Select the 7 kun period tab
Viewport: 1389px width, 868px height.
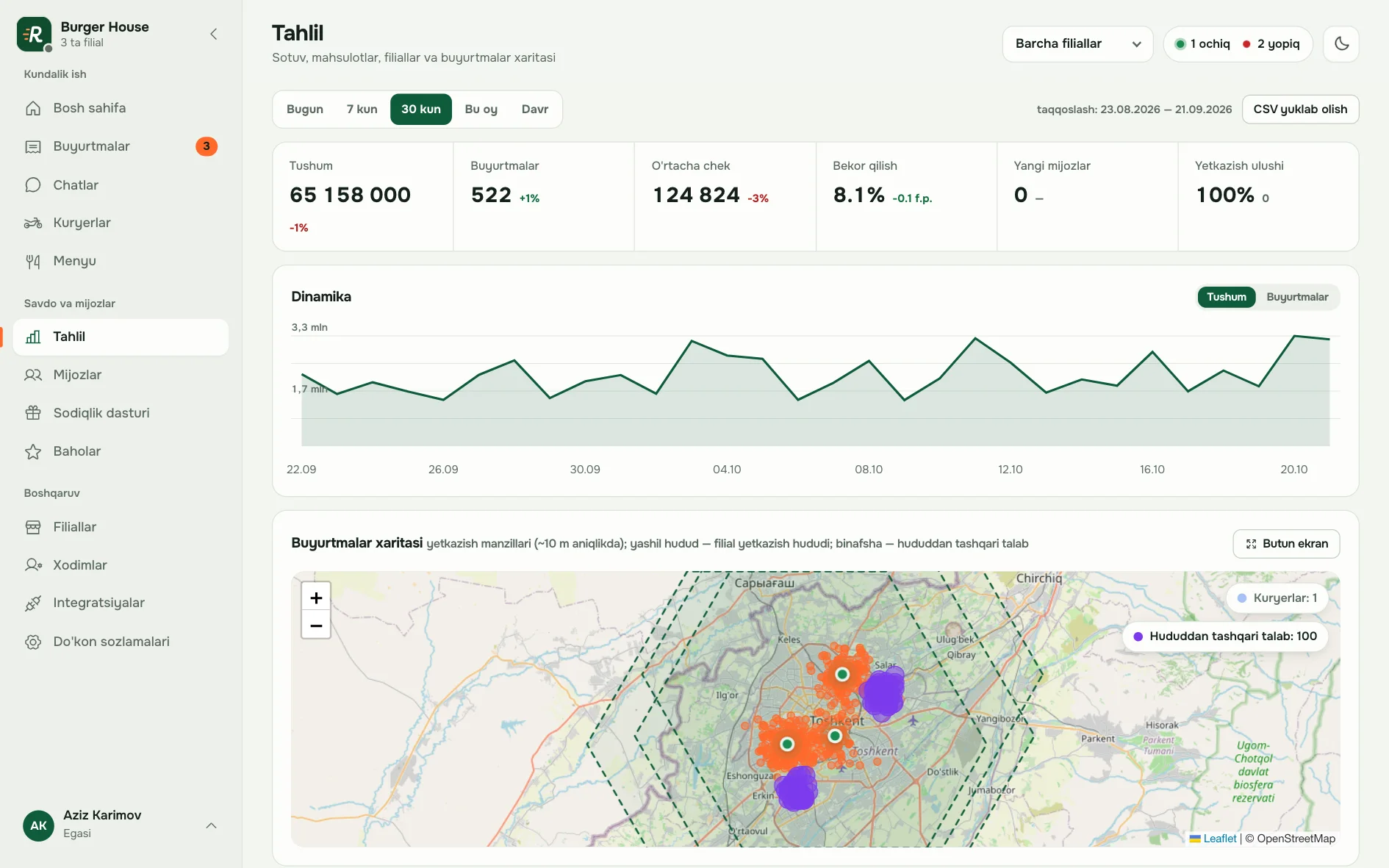click(x=362, y=110)
